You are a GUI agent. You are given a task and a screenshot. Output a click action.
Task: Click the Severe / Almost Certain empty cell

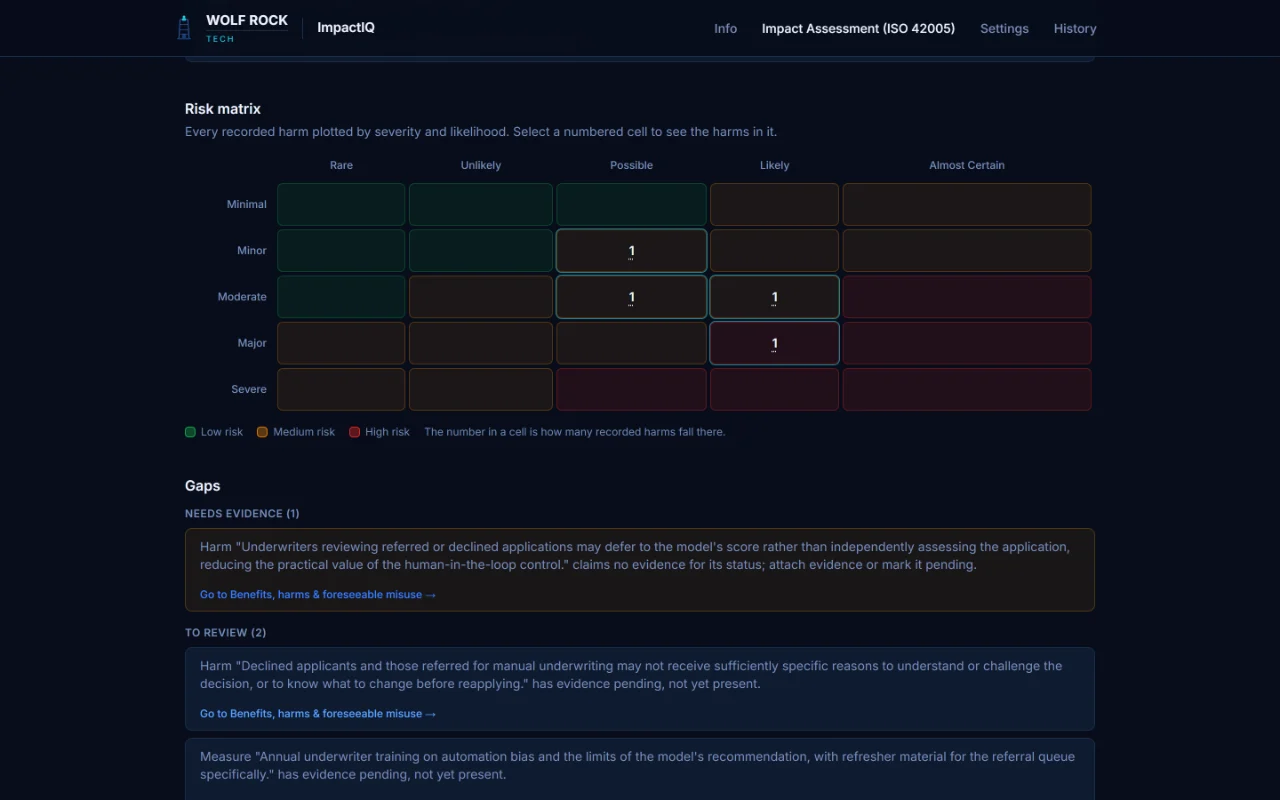click(967, 389)
